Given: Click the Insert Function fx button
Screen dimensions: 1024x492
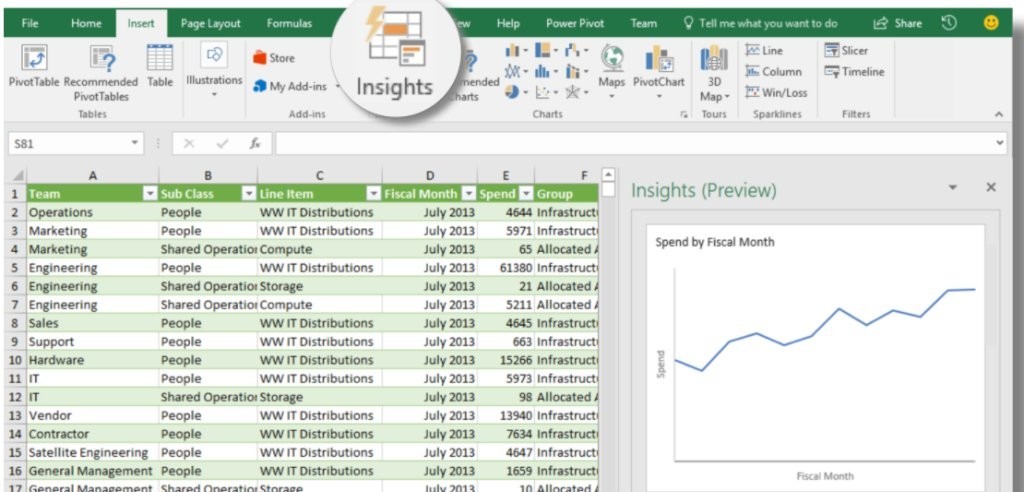Looking at the screenshot, I should pos(255,144).
